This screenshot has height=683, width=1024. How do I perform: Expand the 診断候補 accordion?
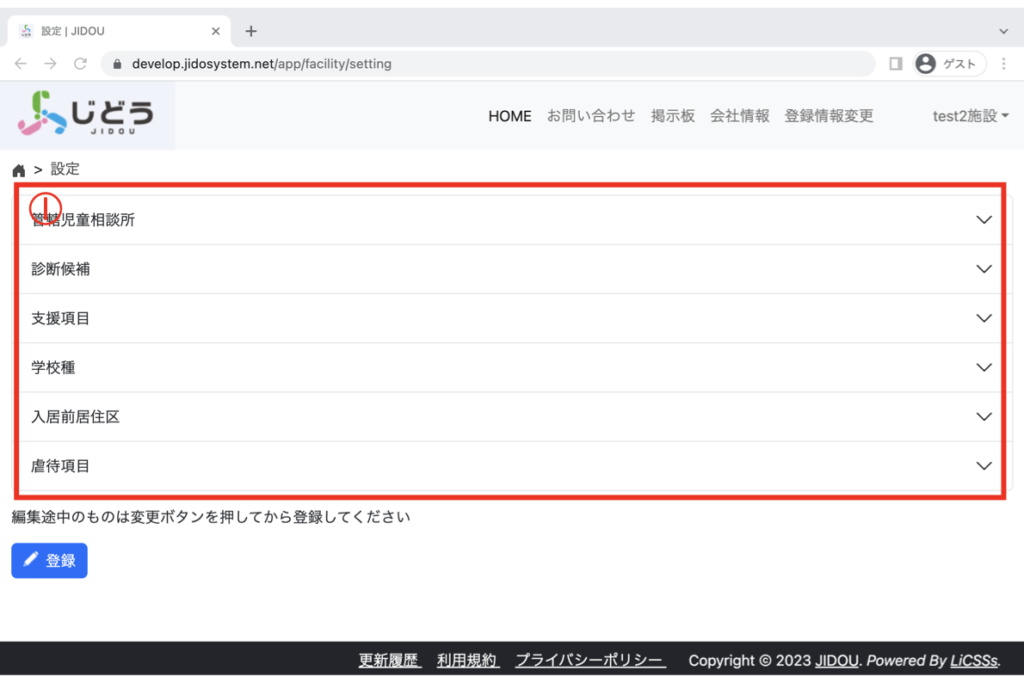pyautogui.click(x=984, y=269)
